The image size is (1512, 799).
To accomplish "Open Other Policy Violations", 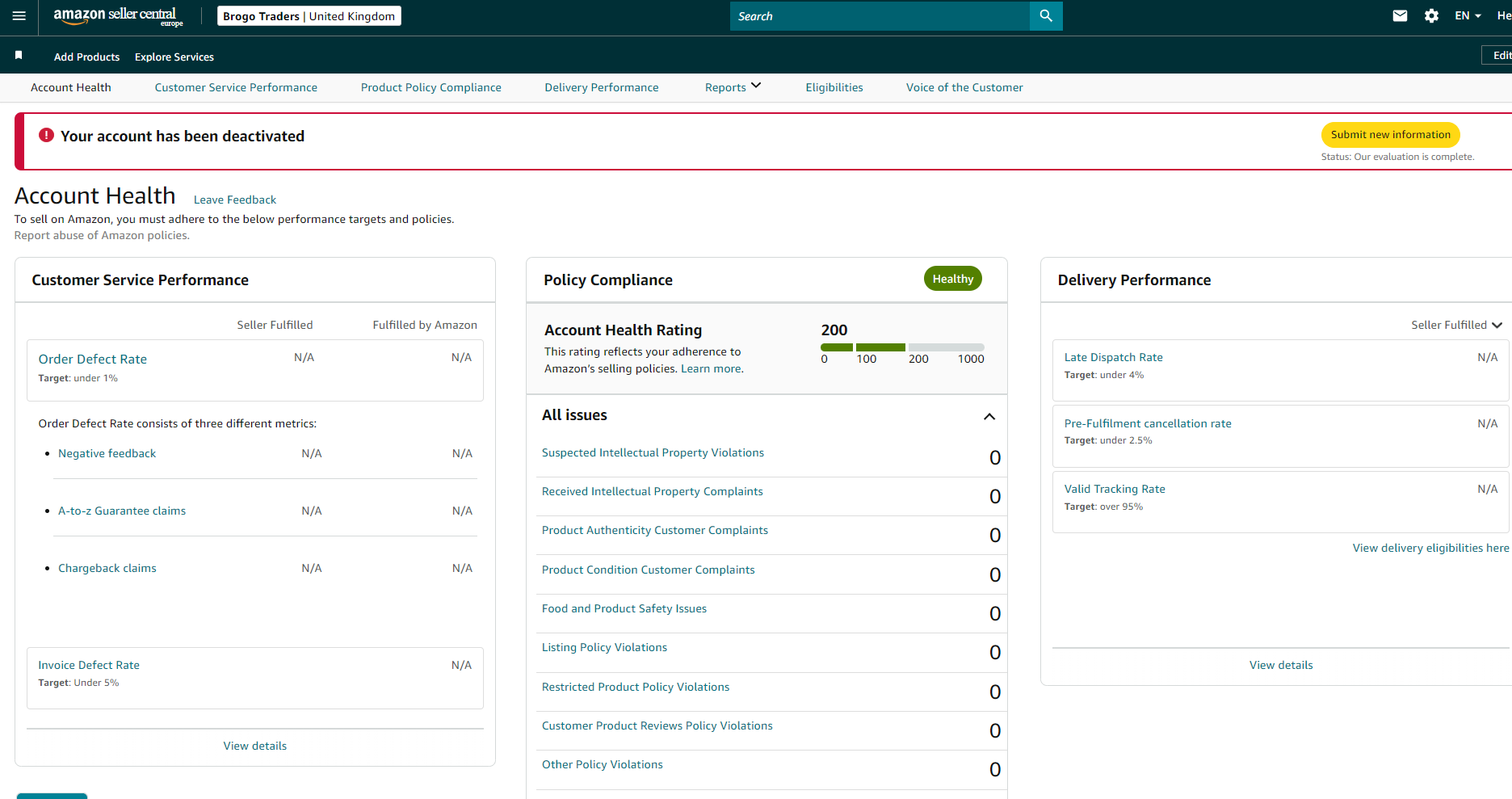I will click(603, 764).
